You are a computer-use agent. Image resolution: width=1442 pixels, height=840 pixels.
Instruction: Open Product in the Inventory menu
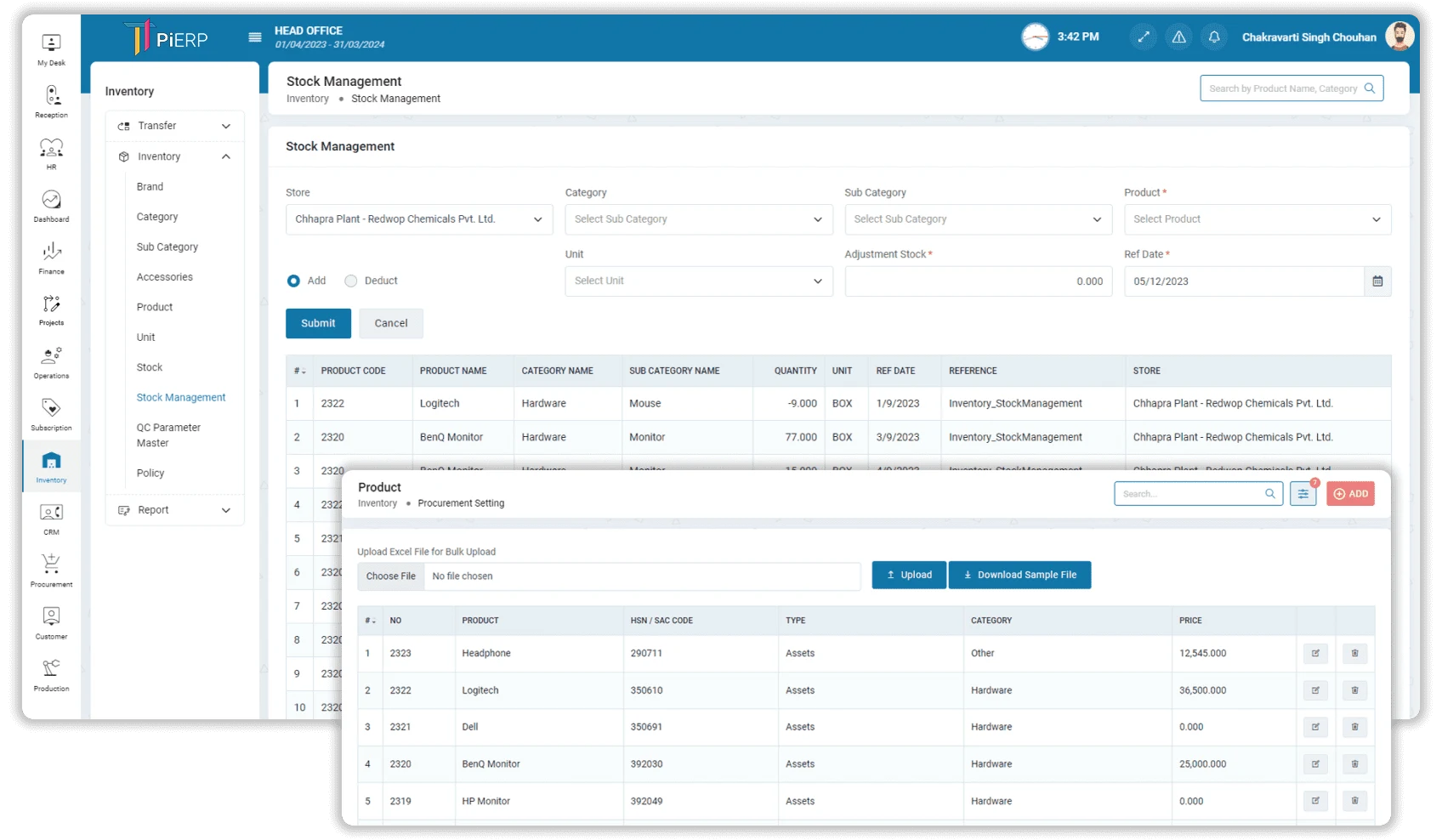coord(155,307)
